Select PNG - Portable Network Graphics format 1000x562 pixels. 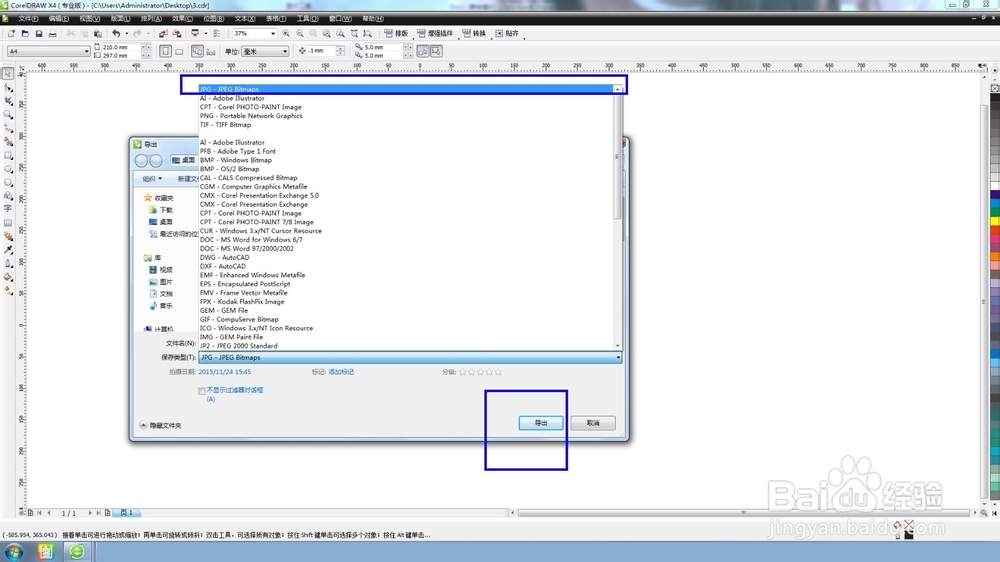tap(251, 116)
